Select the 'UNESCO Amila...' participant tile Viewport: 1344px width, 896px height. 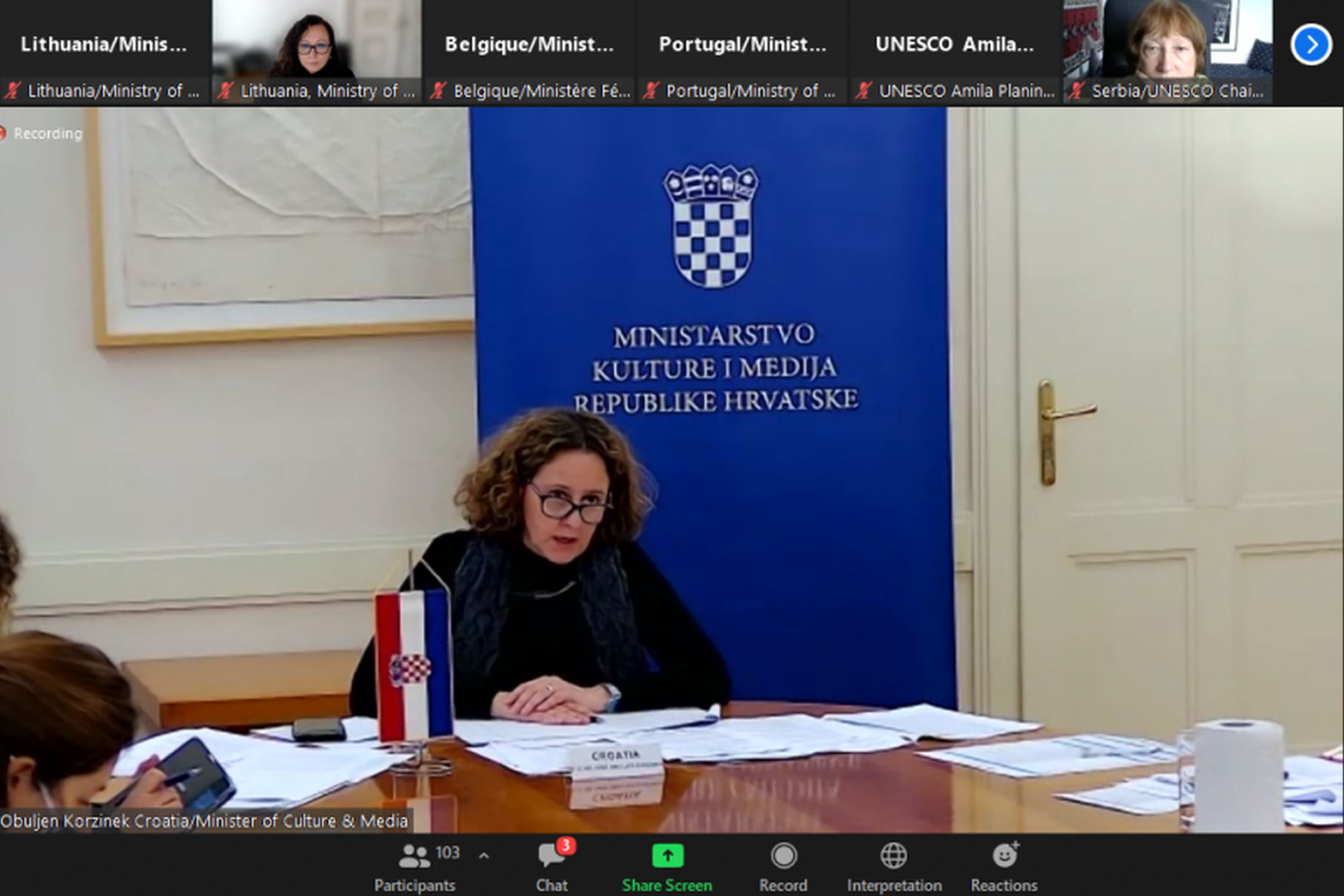click(956, 52)
